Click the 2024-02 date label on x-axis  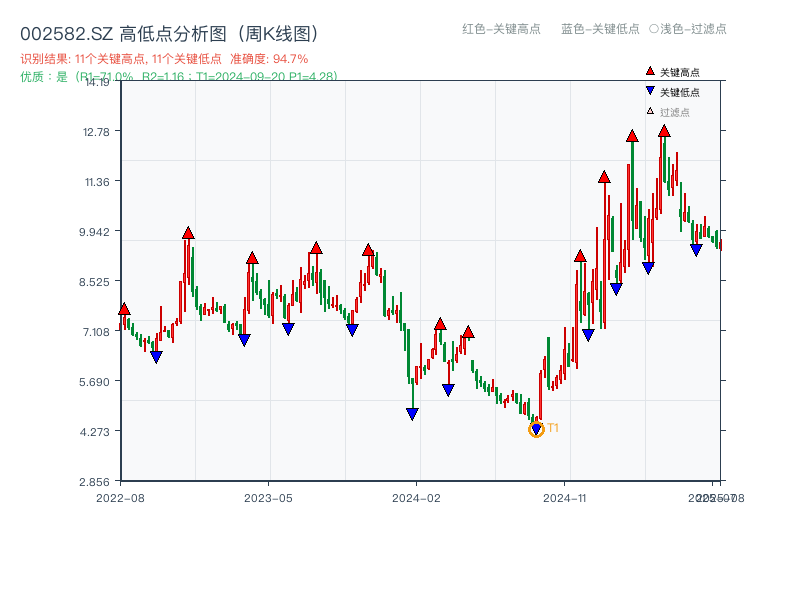[416, 495]
